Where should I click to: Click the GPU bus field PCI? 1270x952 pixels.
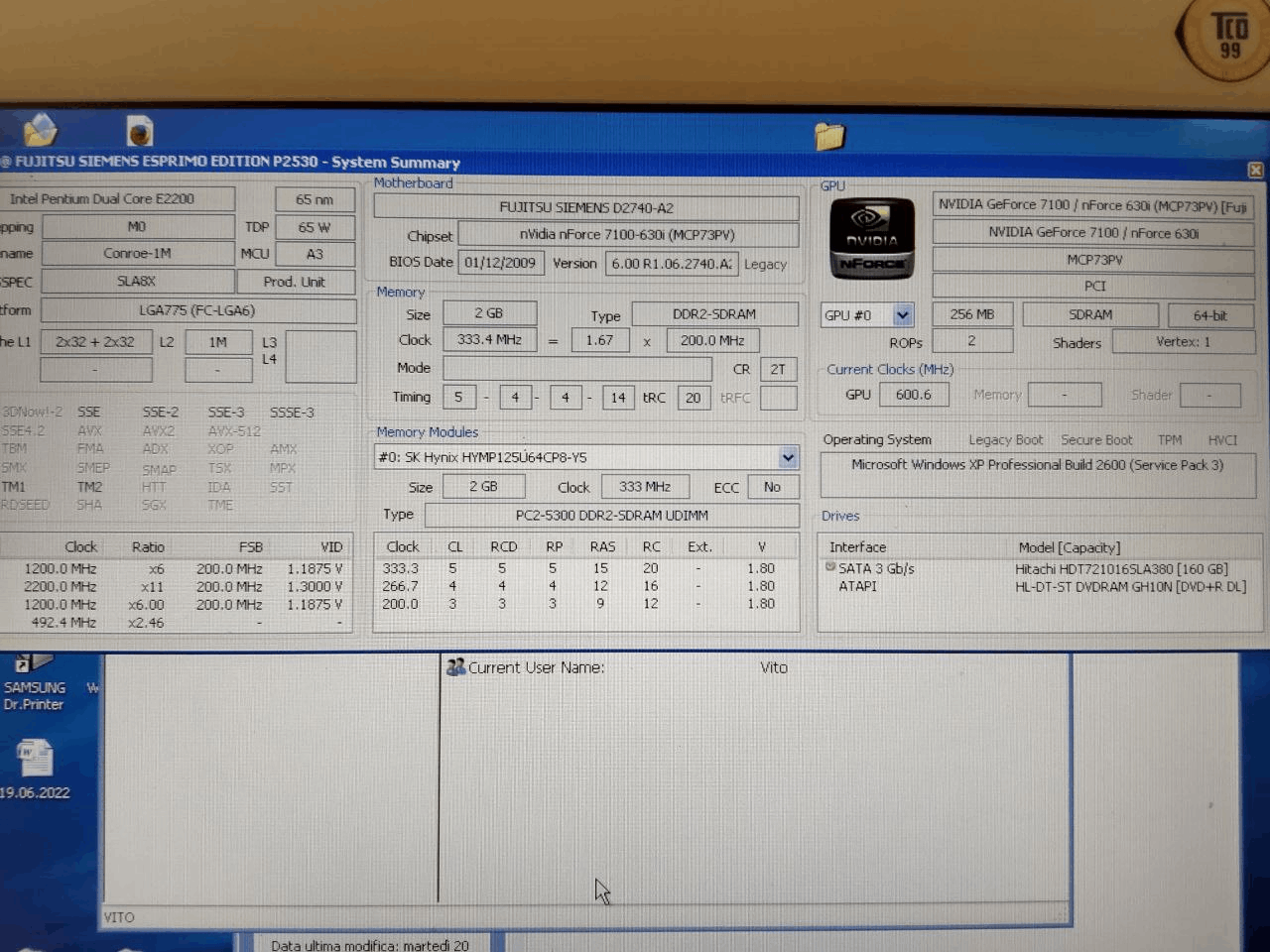[x=1093, y=286]
